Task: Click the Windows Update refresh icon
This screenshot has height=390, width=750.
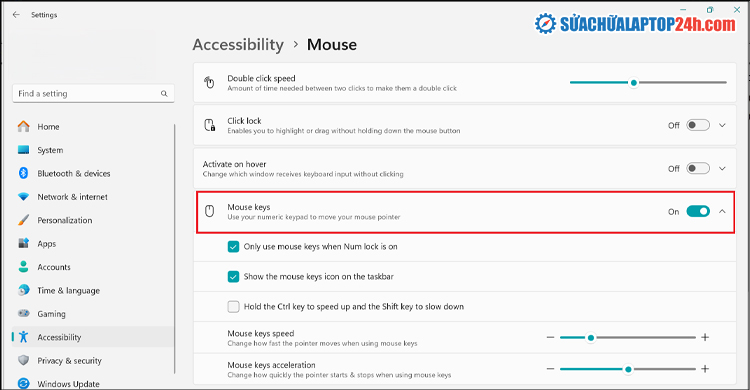Action: pyautogui.click(x=23, y=383)
